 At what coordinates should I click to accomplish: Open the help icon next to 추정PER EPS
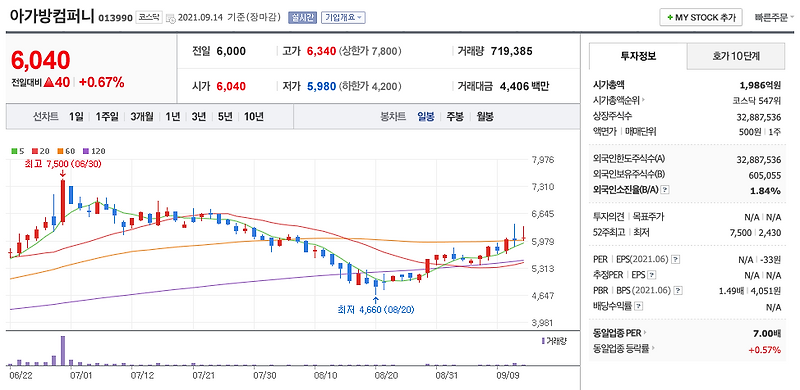click(x=652, y=275)
